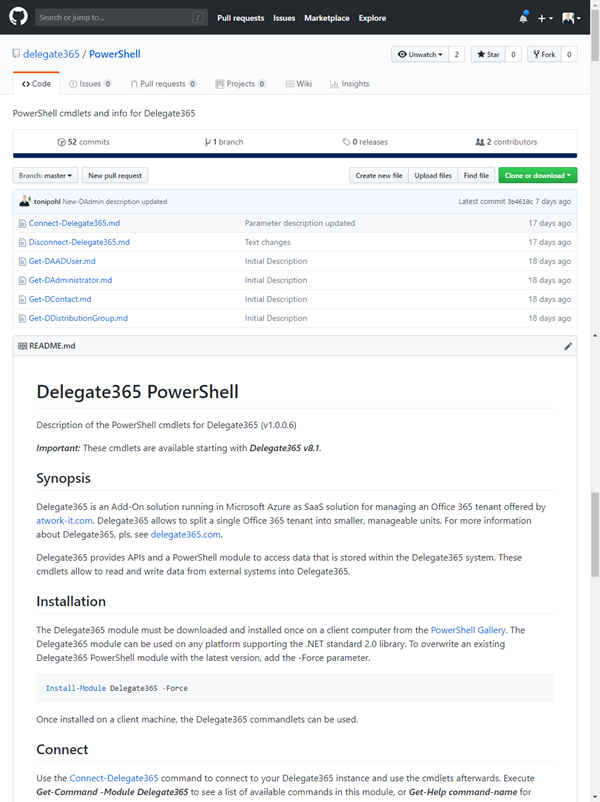Open Connect-Delegate365.md file

click(x=74, y=223)
